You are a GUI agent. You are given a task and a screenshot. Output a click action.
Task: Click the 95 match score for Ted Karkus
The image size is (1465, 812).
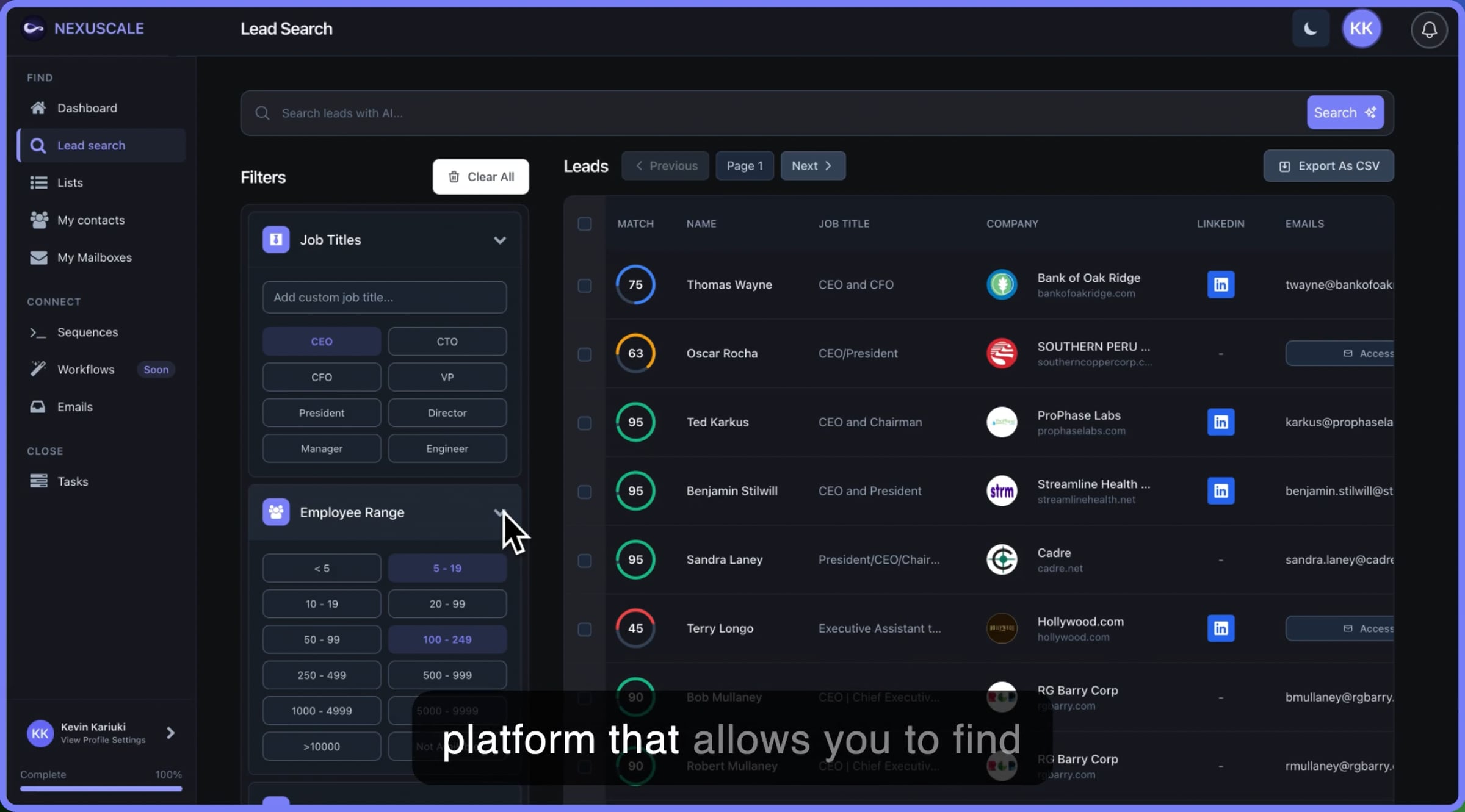coord(635,422)
